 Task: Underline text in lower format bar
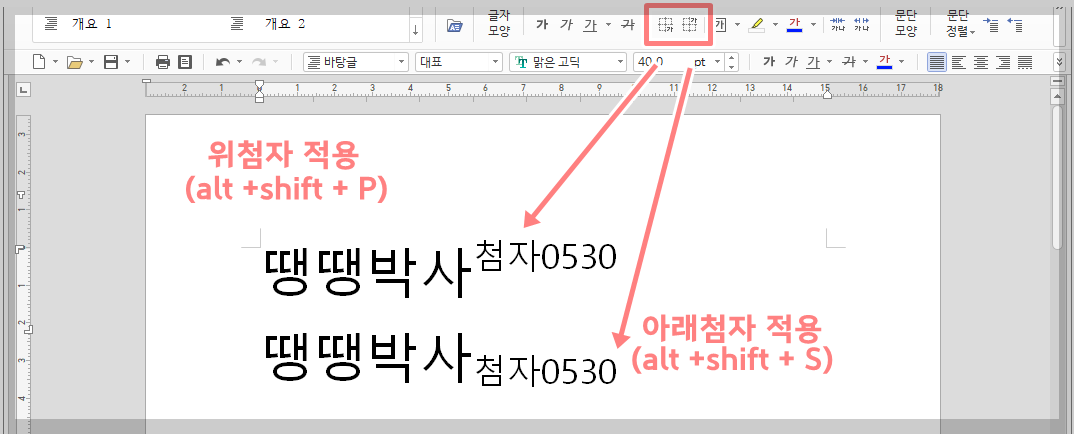coord(813,62)
